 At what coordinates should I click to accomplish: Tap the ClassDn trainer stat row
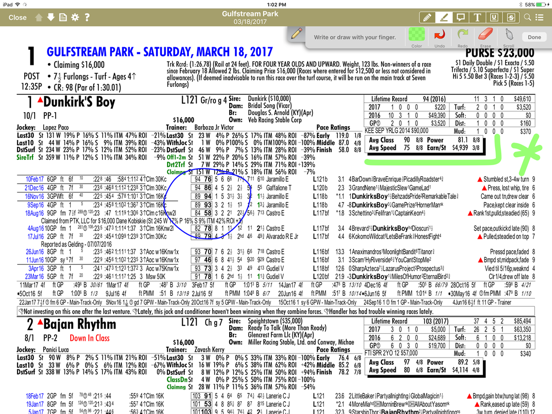point(240,380)
